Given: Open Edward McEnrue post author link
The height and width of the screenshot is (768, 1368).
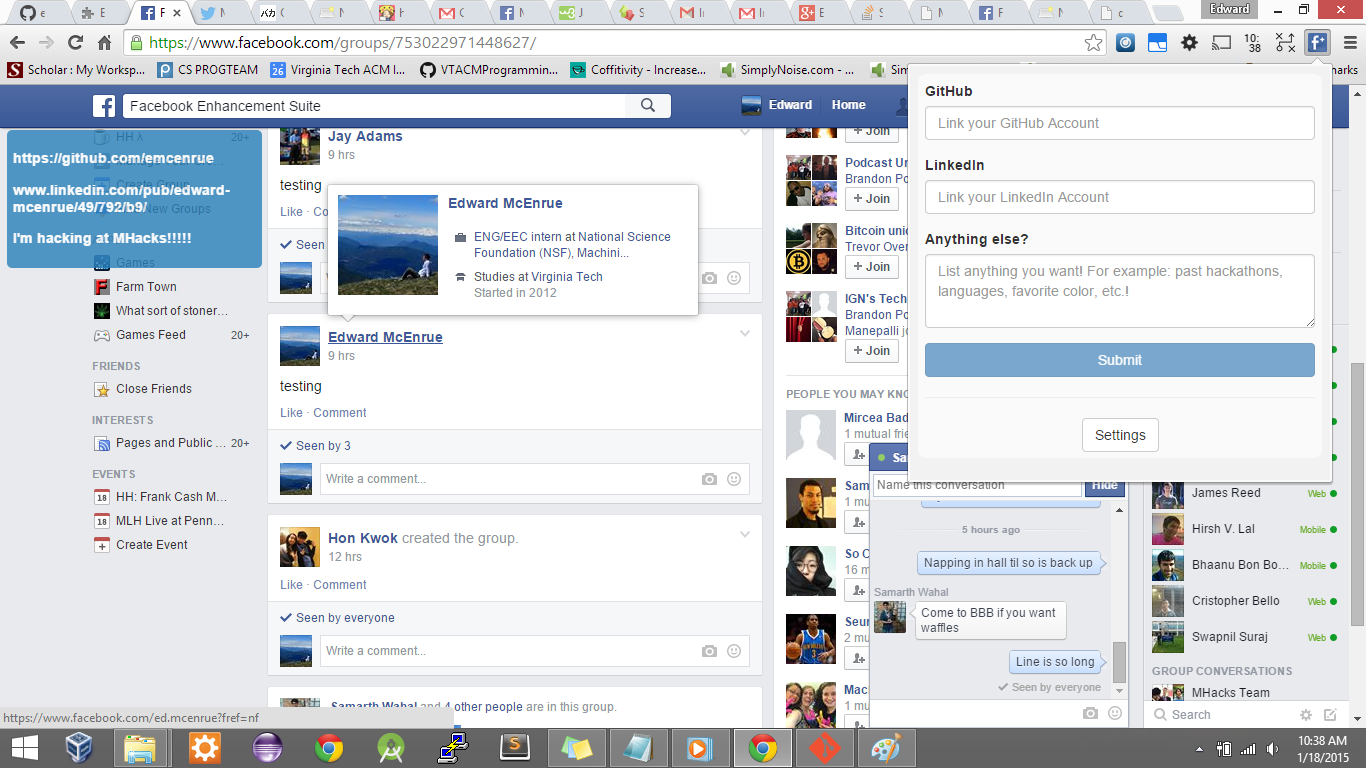Looking at the screenshot, I should 385,337.
